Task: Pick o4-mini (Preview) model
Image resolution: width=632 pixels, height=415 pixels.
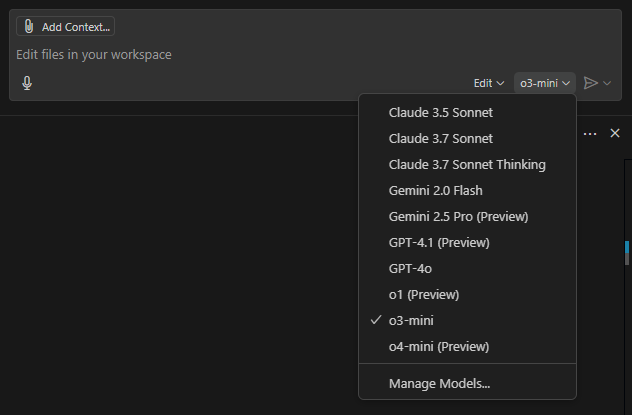Action: point(439,346)
